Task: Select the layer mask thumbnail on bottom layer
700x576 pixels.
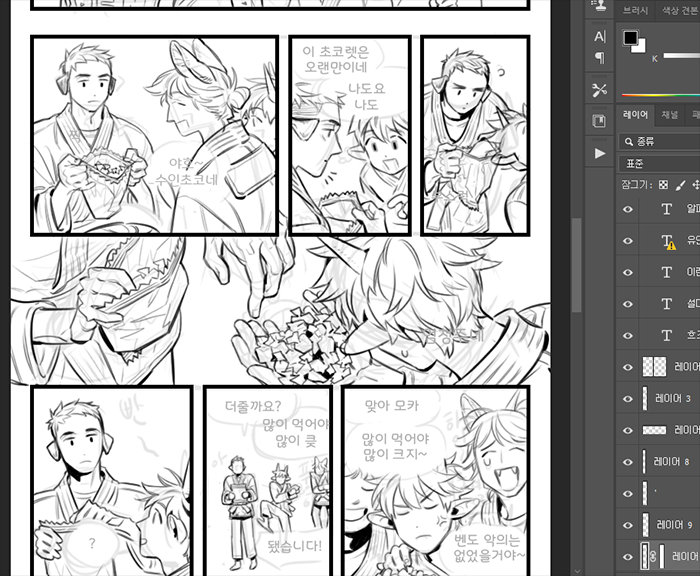Action: point(664,555)
